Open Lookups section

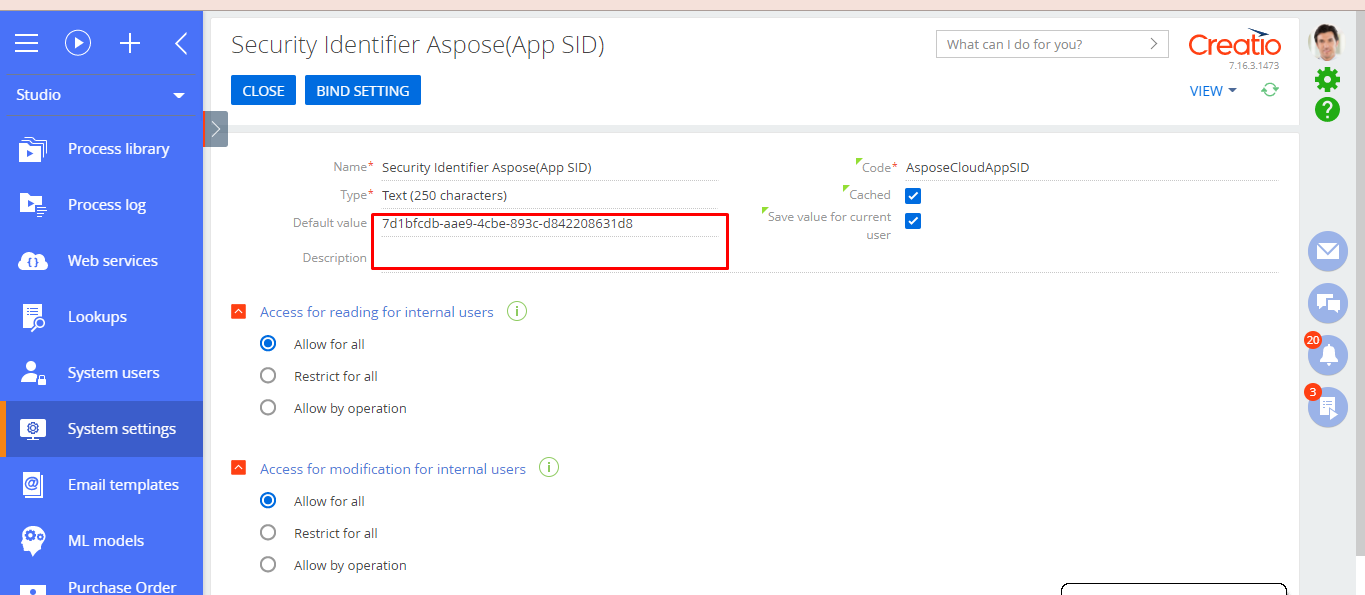click(97, 317)
